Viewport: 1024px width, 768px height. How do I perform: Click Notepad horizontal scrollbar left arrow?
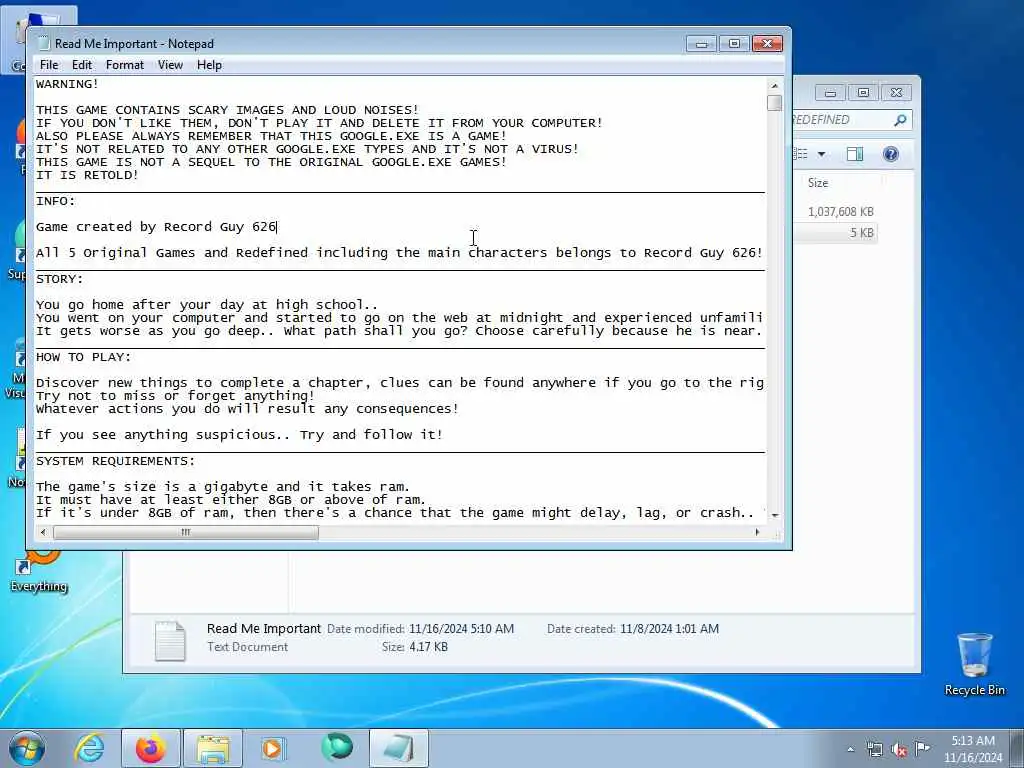click(x=43, y=532)
